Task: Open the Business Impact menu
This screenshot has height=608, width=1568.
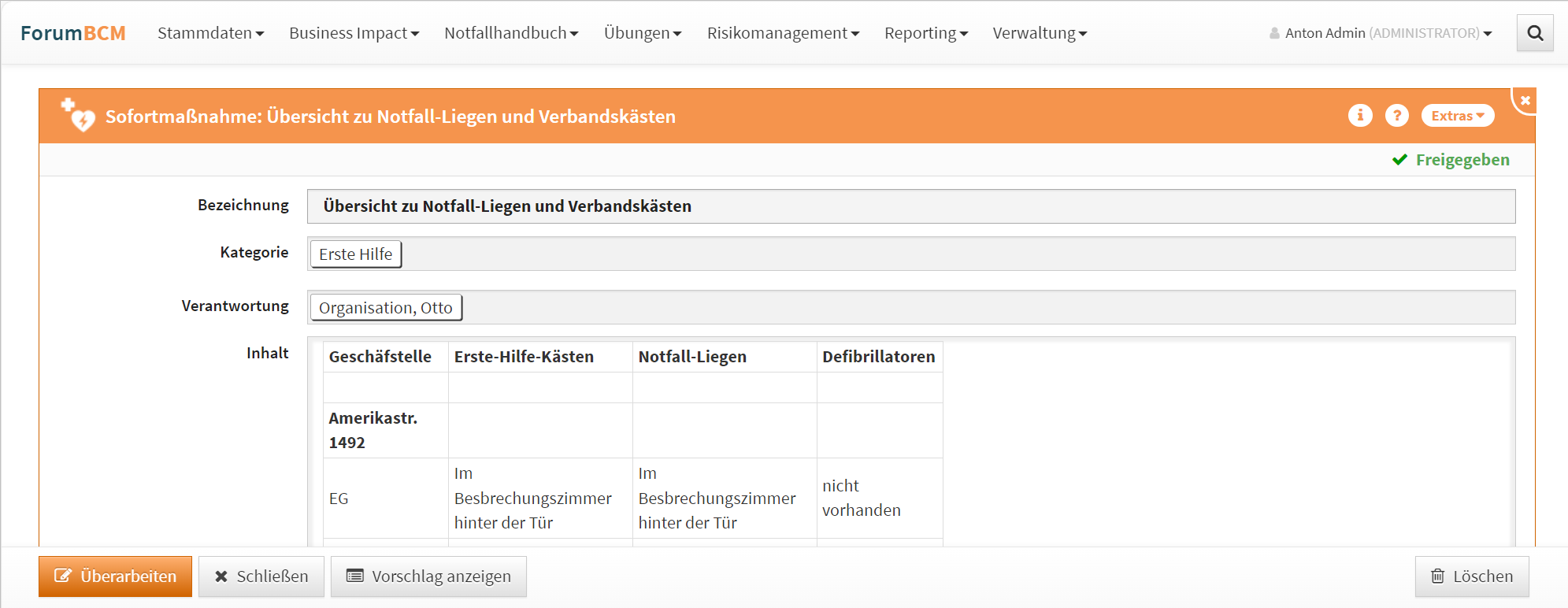Action: pyautogui.click(x=354, y=33)
